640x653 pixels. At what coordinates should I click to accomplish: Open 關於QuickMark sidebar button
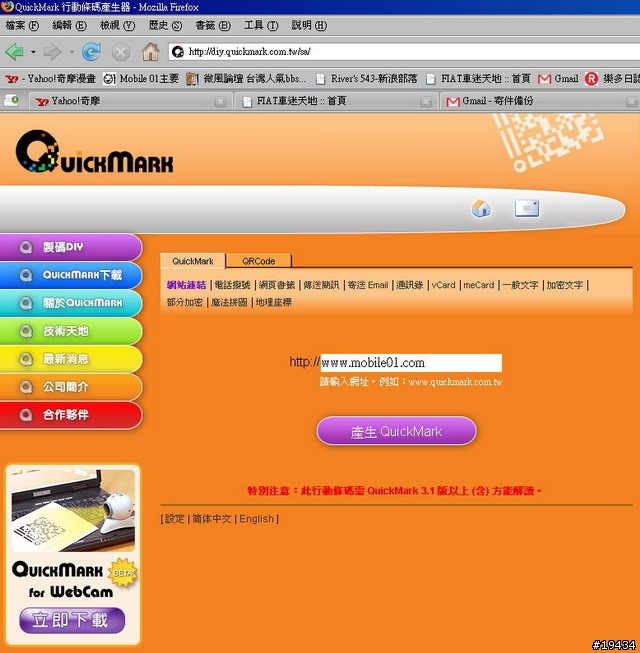pyautogui.click(x=71, y=303)
